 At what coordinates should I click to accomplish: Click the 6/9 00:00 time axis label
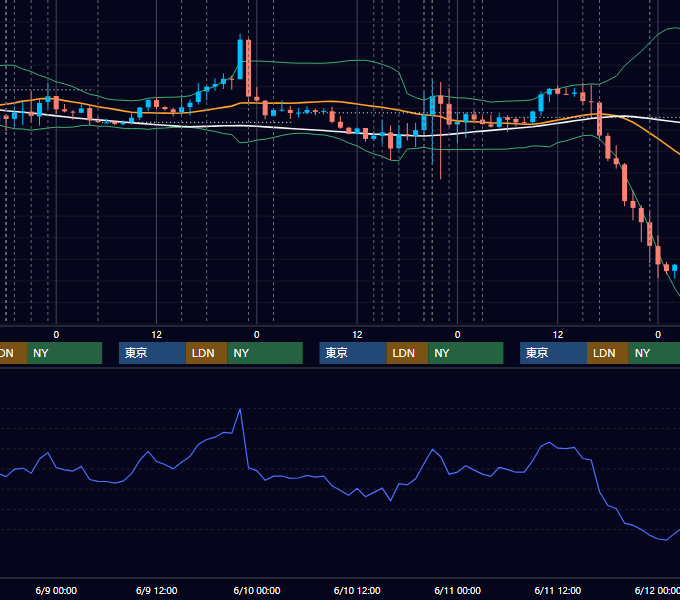click(x=56, y=590)
